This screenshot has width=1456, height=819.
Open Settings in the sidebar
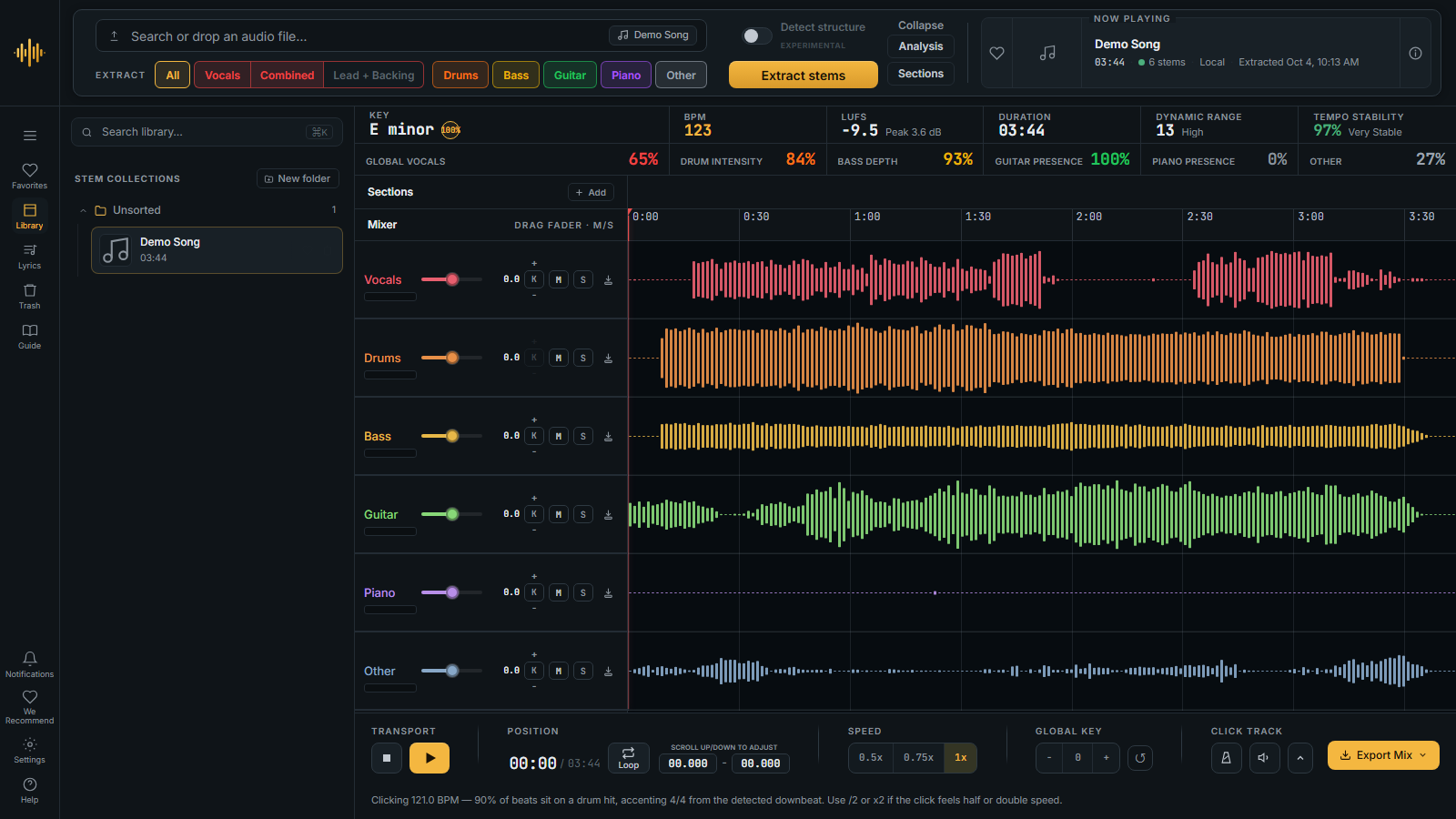coord(30,751)
